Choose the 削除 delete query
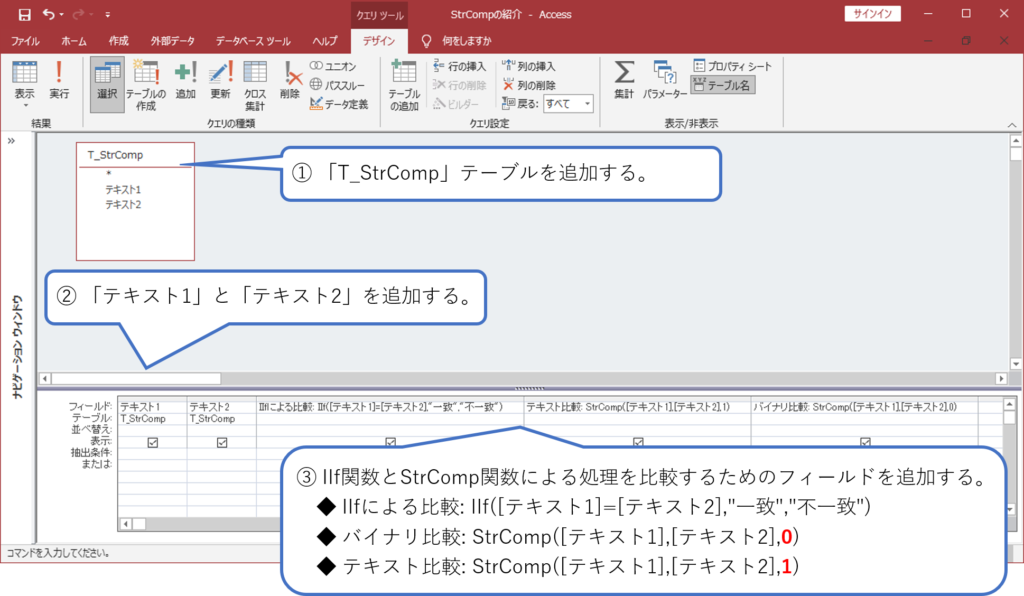This screenshot has width=1024, height=596. (x=289, y=81)
